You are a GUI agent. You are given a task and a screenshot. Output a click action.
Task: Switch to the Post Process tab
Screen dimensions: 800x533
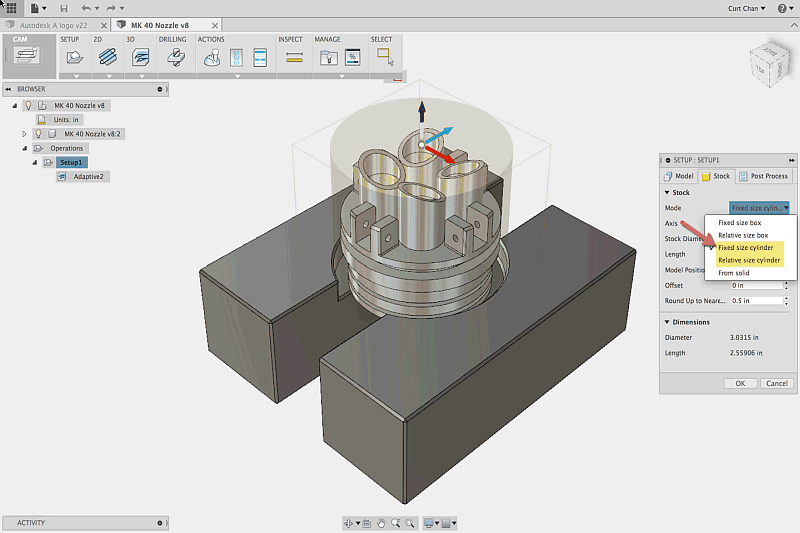(x=764, y=176)
